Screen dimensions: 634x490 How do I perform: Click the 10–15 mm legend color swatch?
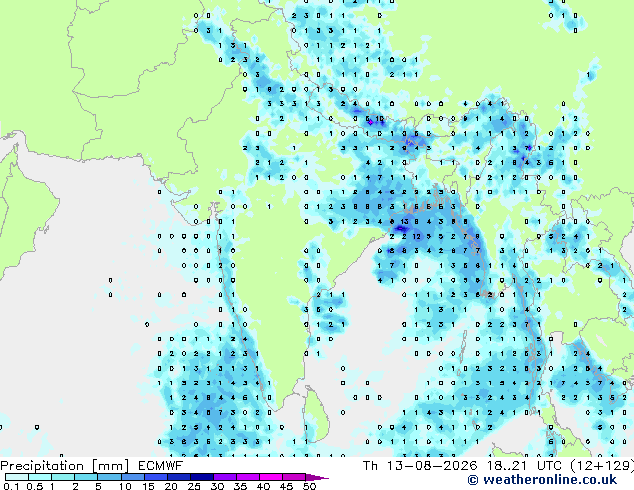(132, 477)
